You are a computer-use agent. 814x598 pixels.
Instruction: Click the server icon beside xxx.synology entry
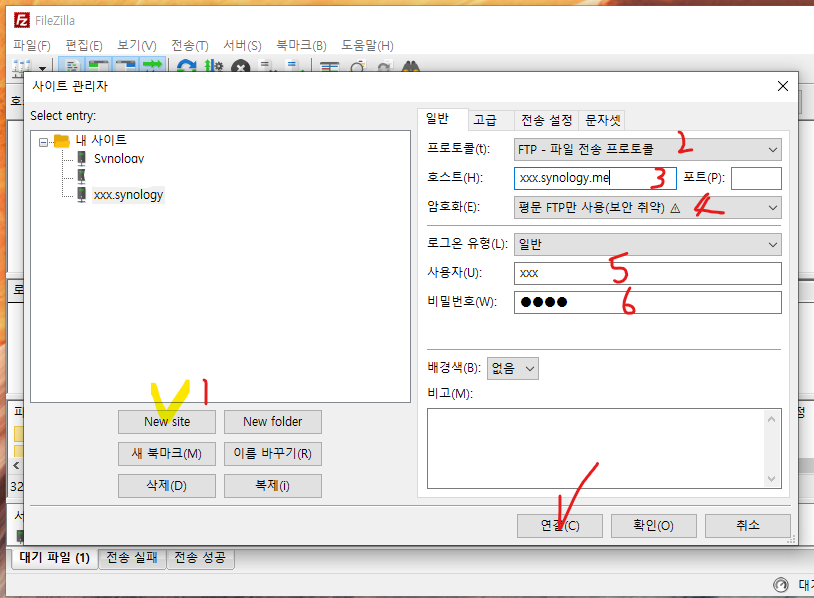82,195
